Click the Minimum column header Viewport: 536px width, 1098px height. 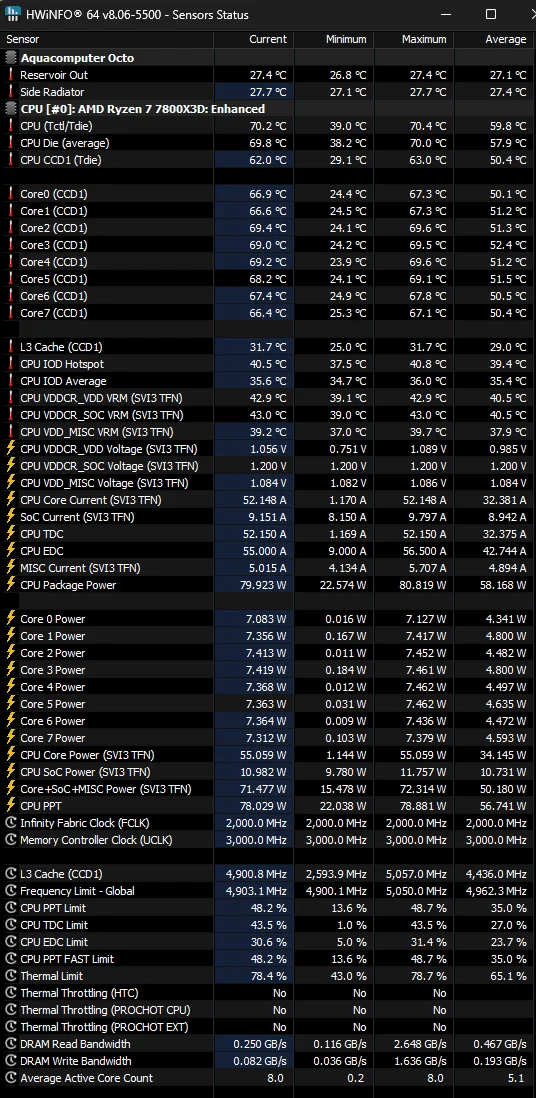(x=346, y=39)
